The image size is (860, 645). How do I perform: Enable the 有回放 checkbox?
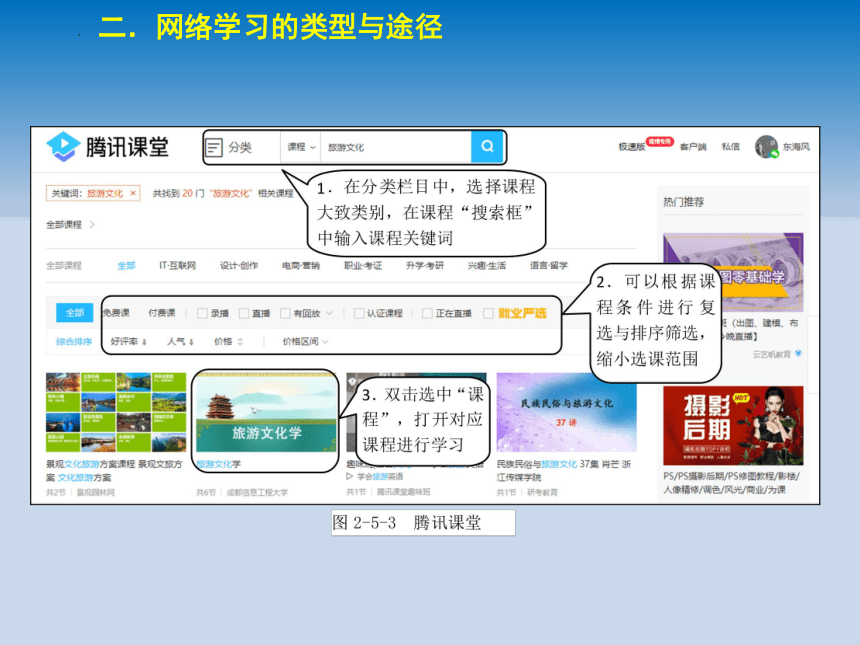[285, 313]
